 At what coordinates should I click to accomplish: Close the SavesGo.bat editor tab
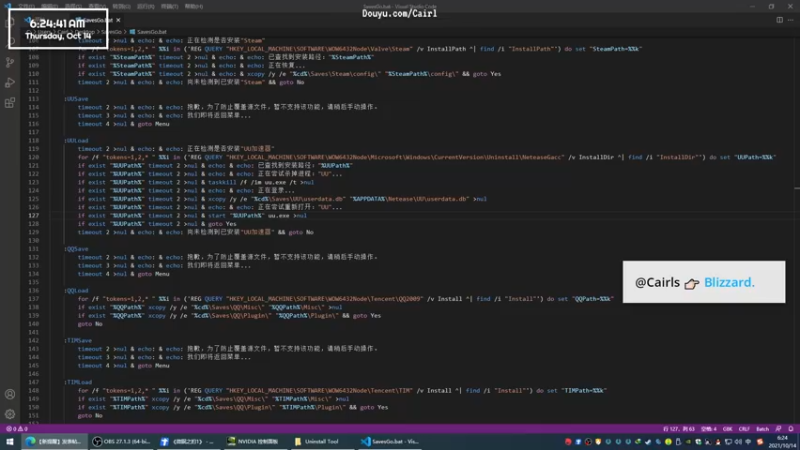(118, 20)
